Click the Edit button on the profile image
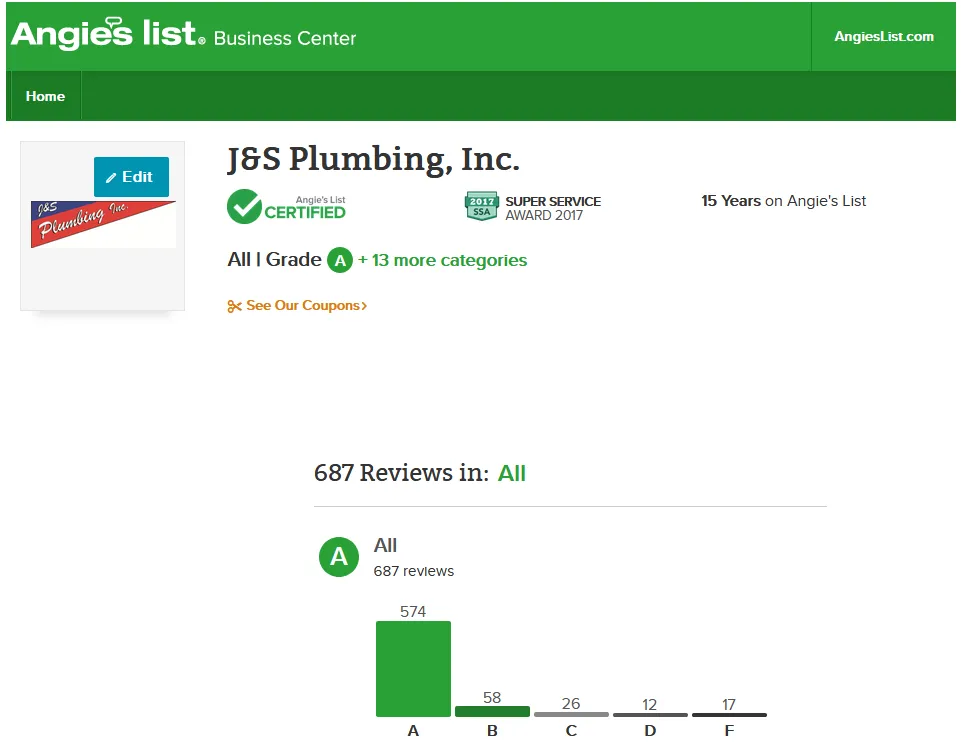Viewport: 961px width, 753px height. coord(131,177)
